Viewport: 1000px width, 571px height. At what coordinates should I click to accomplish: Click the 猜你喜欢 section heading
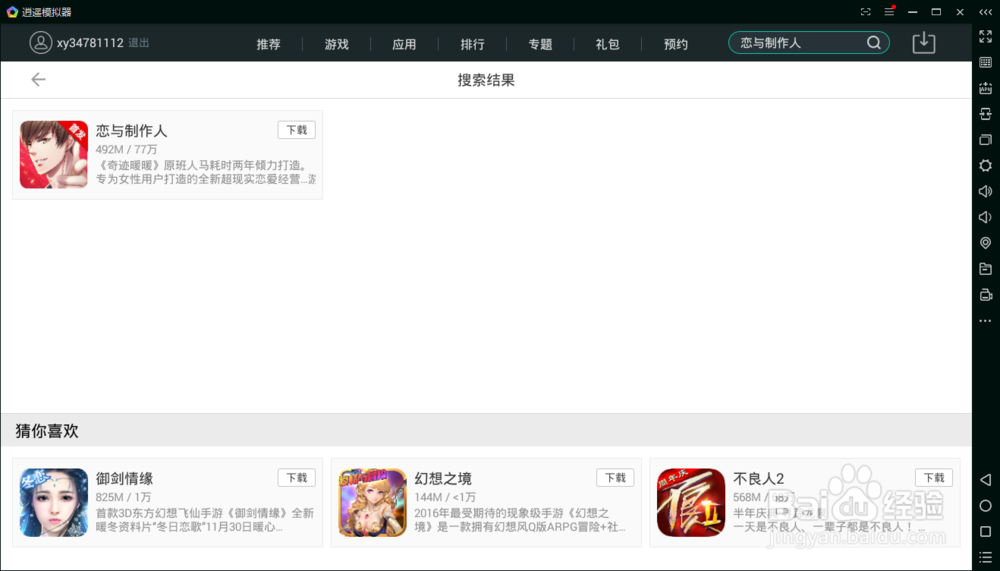(47, 431)
